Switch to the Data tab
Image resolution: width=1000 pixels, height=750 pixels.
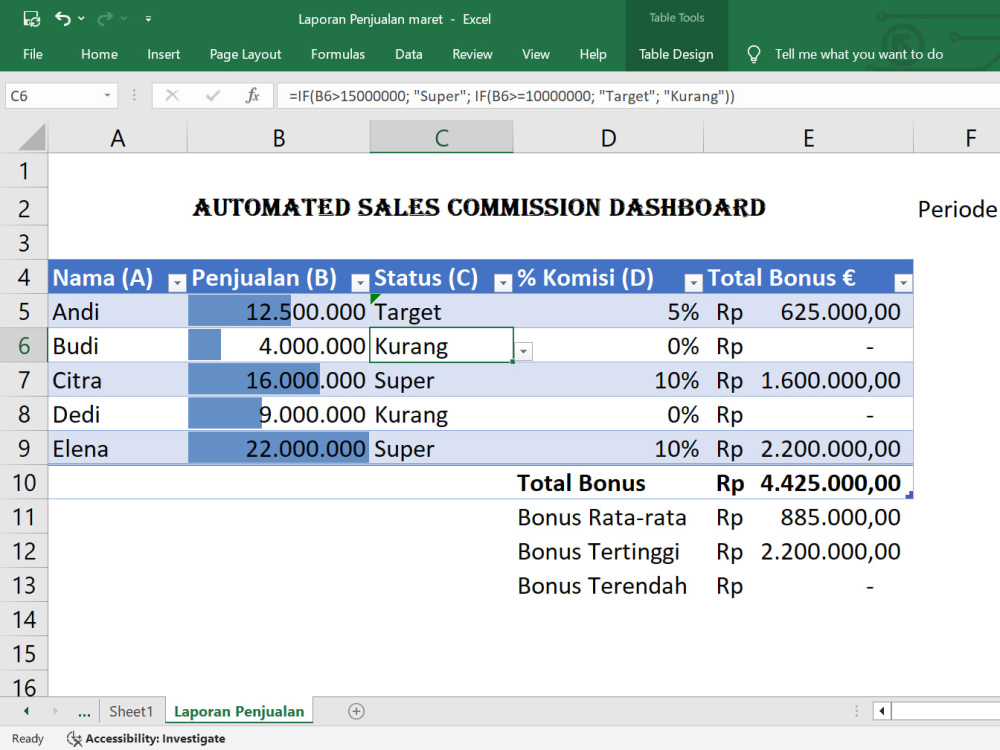[x=408, y=54]
